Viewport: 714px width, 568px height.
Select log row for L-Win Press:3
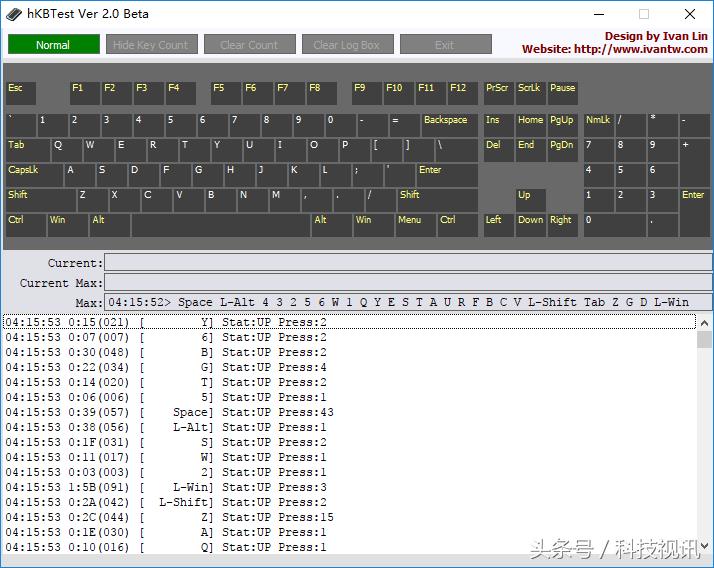click(349, 487)
